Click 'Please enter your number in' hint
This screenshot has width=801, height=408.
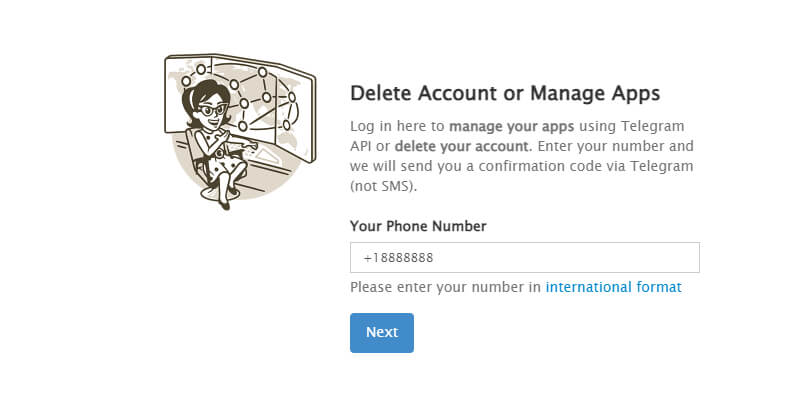(446, 287)
